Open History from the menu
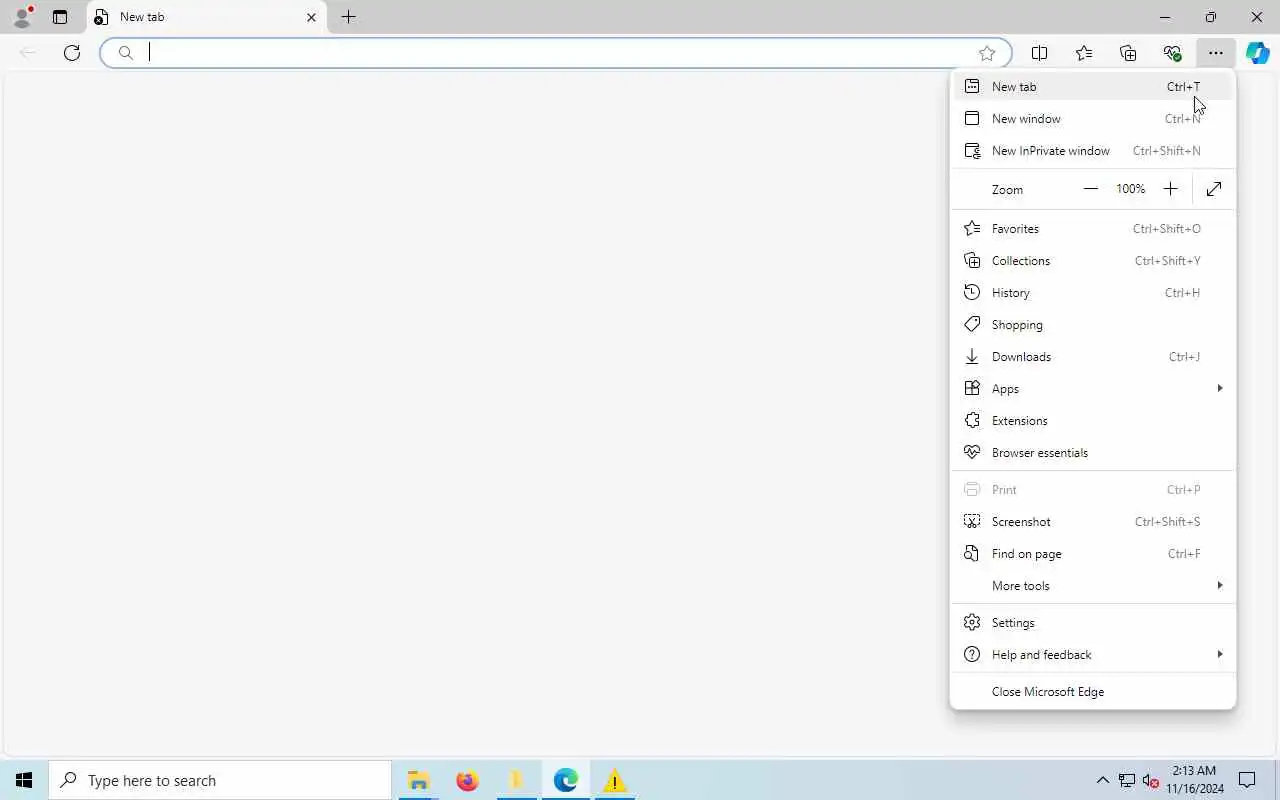The width and height of the screenshot is (1280, 800). coord(1093,293)
